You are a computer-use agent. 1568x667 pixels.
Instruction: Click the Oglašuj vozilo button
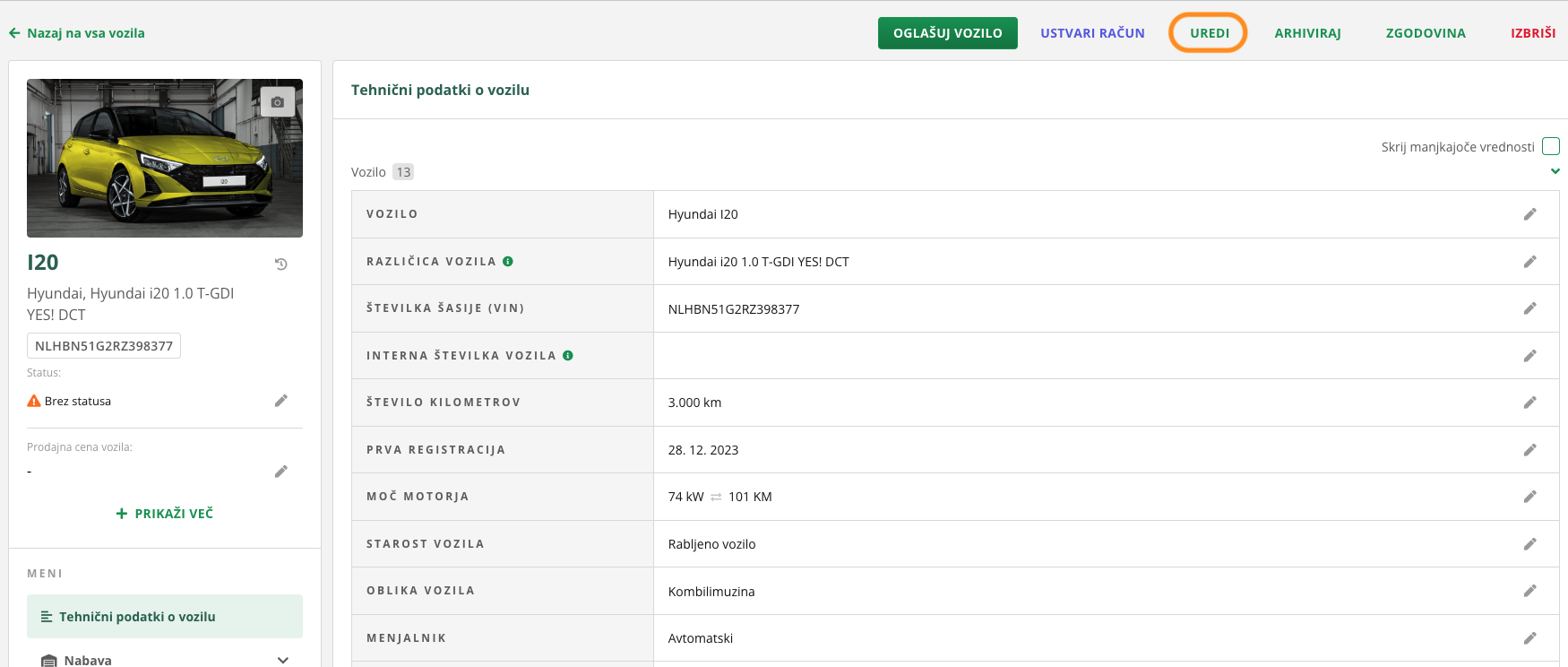point(948,33)
